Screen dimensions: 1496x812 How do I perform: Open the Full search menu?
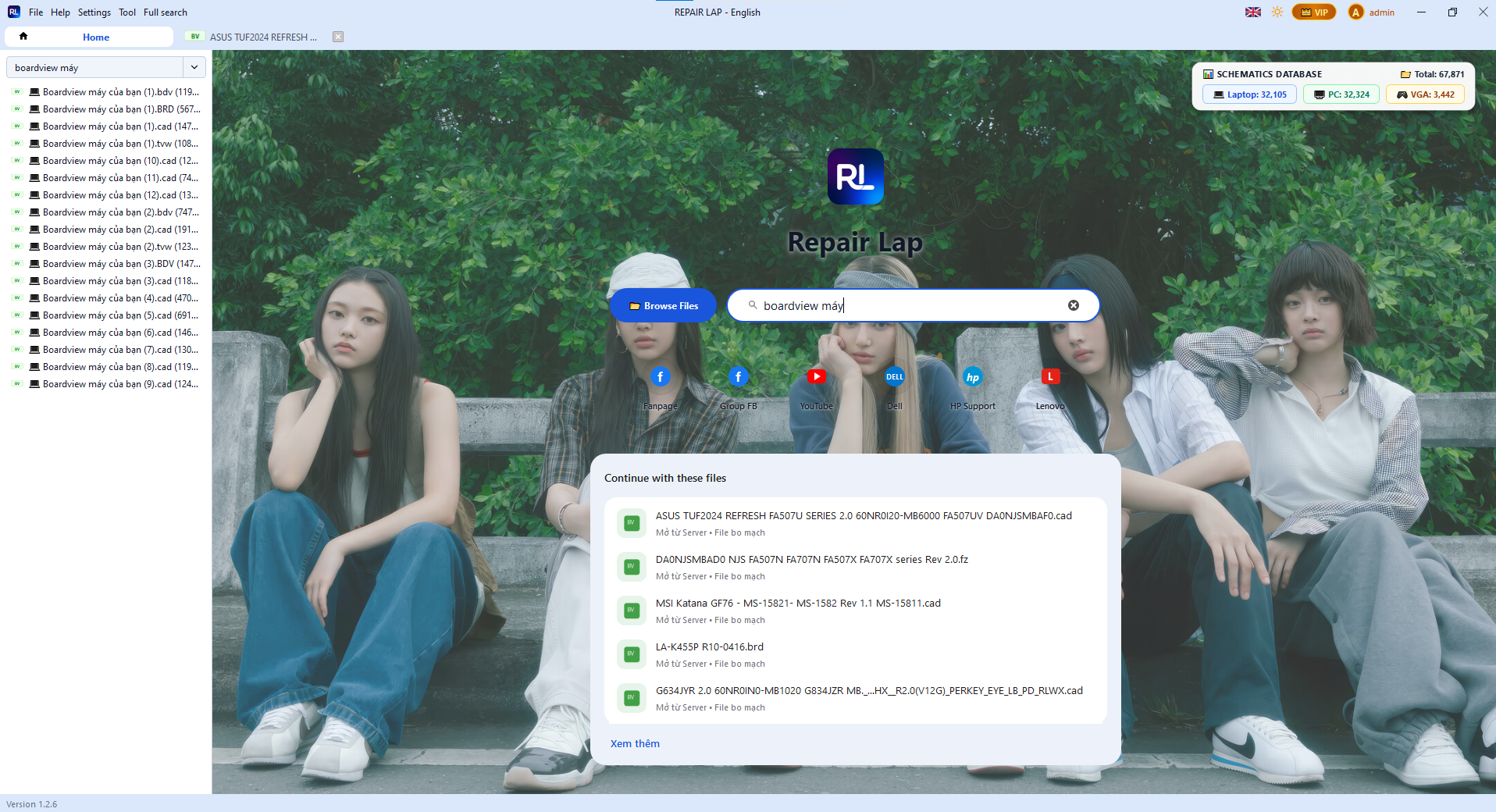[166, 12]
